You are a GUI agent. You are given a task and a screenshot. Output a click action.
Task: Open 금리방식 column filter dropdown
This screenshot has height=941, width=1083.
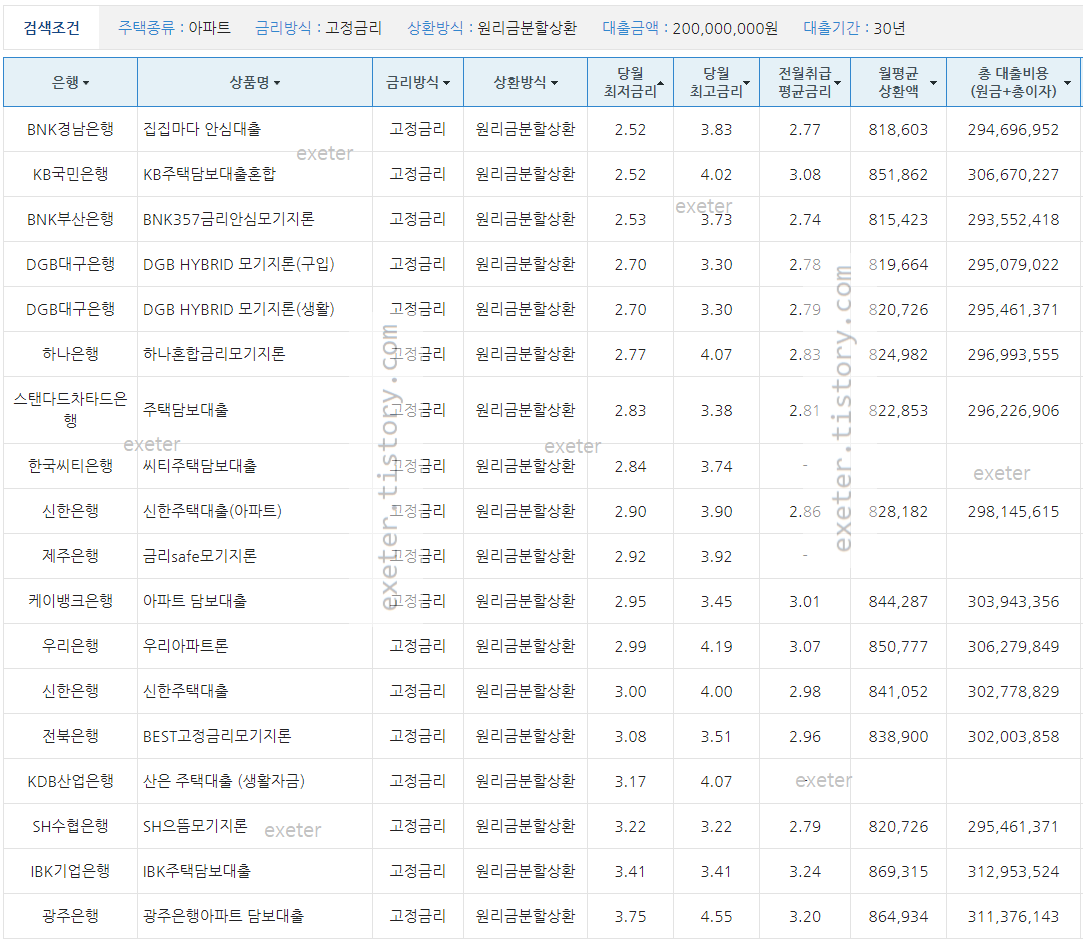pyautogui.click(x=418, y=82)
